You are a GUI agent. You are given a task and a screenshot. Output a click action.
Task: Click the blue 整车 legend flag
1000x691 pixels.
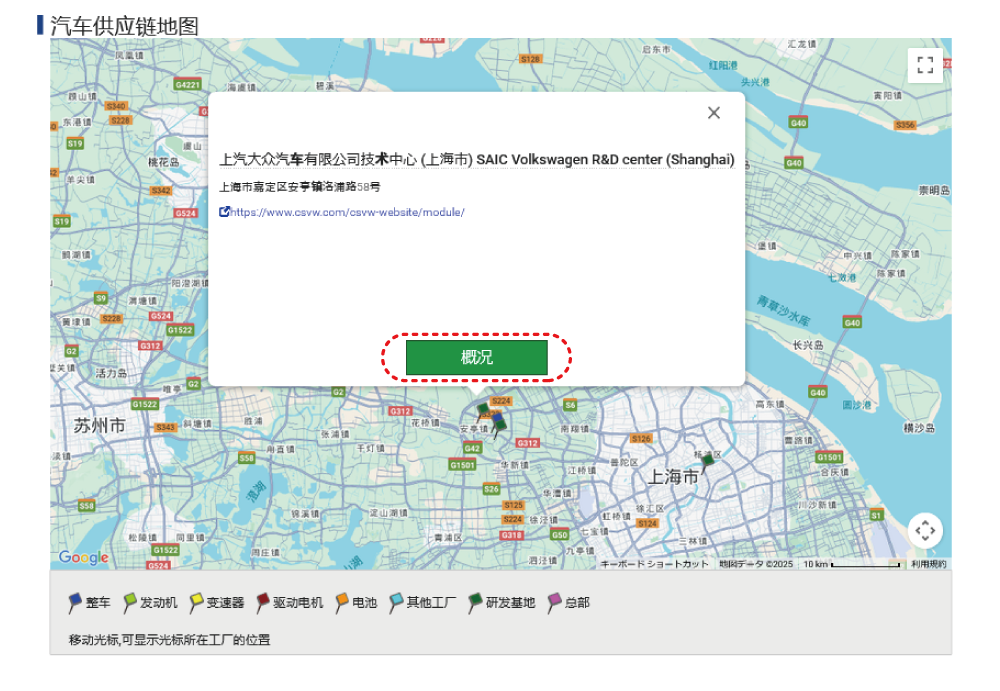(x=76, y=603)
